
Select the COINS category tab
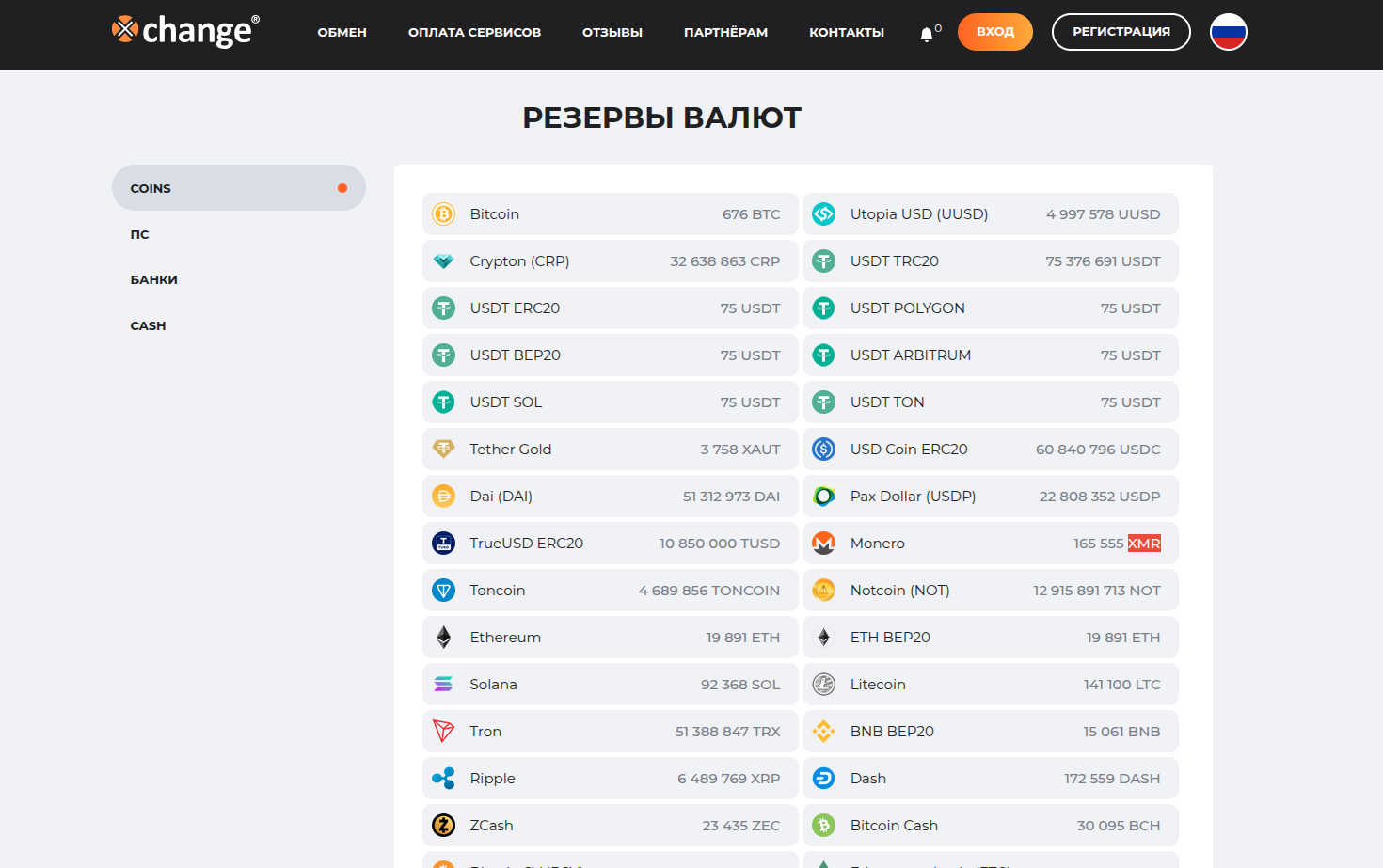pyautogui.click(x=239, y=188)
